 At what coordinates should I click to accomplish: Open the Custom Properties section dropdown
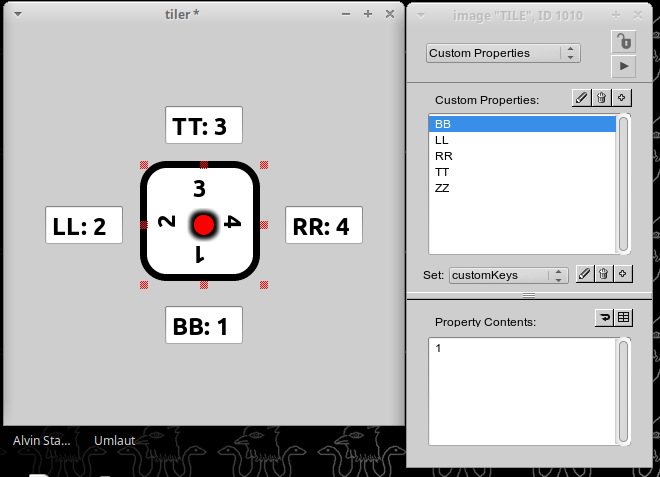click(x=502, y=53)
